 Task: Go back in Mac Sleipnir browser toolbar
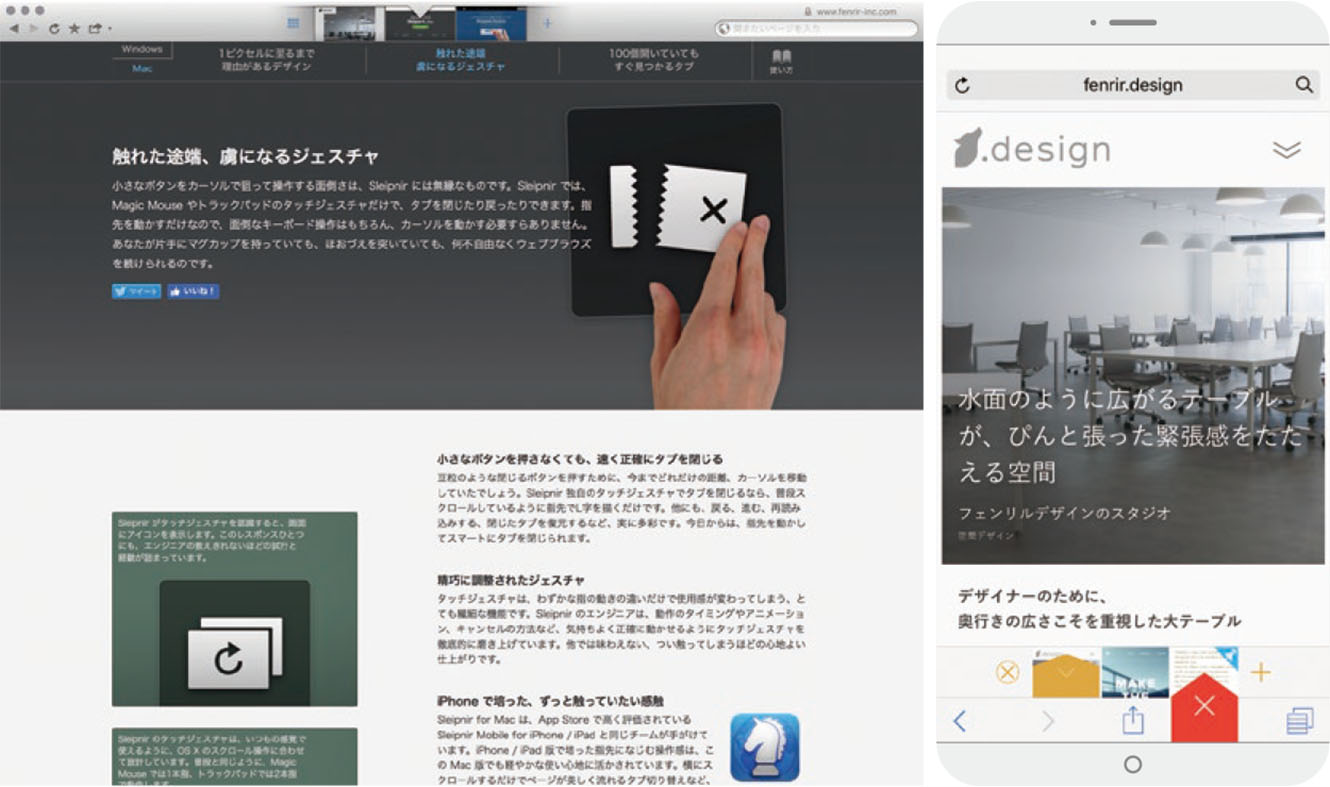tap(13, 29)
